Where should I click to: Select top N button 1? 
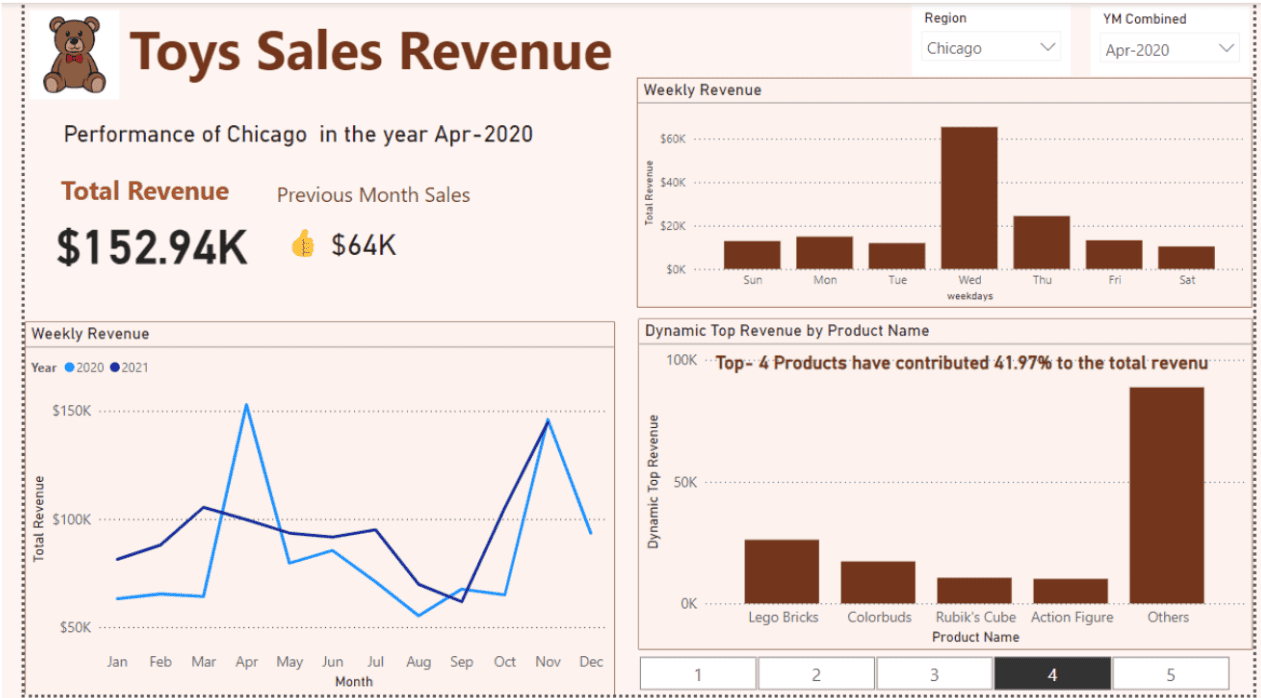click(x=698, y=674)
